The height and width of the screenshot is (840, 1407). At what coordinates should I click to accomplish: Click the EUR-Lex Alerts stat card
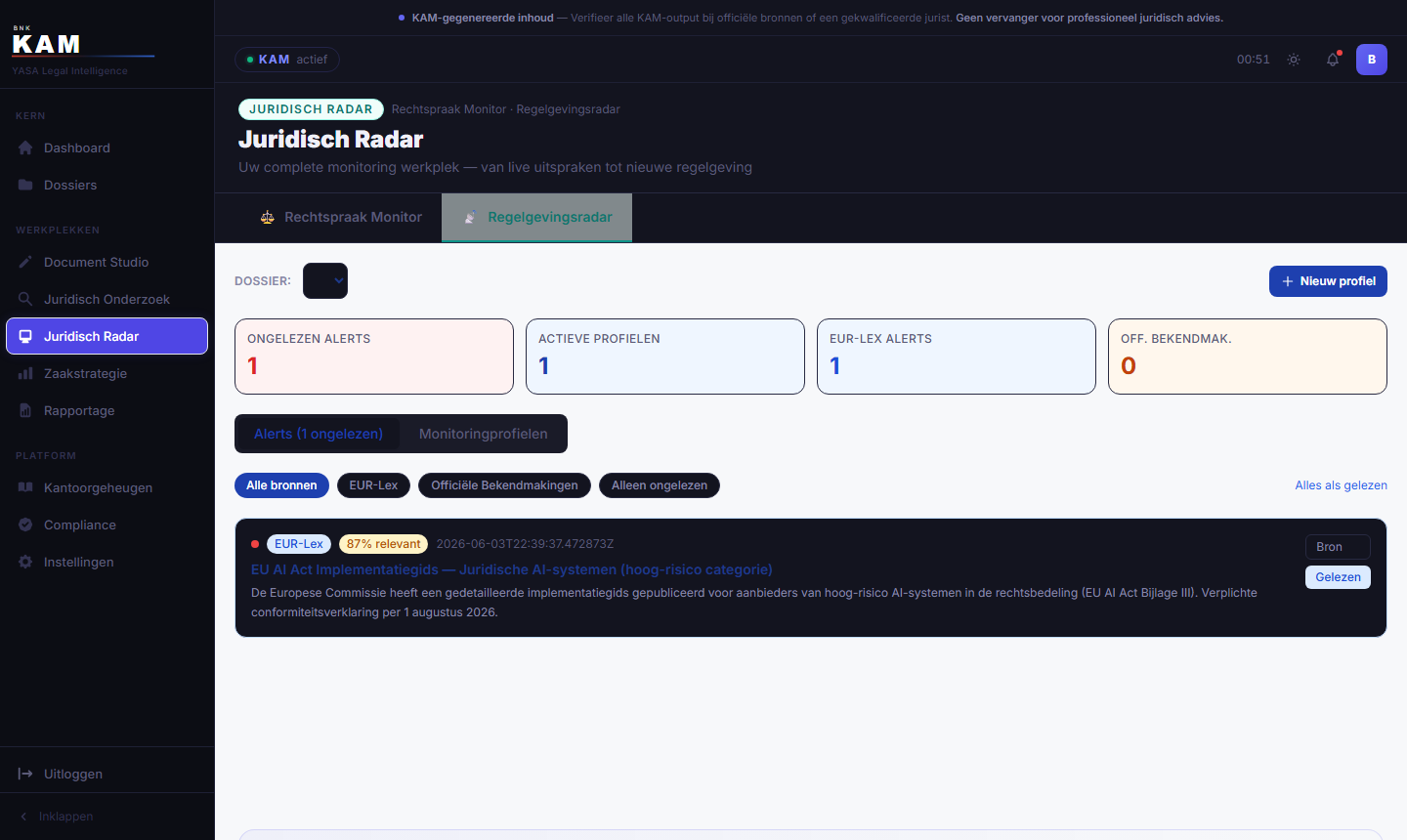point(957,357)
